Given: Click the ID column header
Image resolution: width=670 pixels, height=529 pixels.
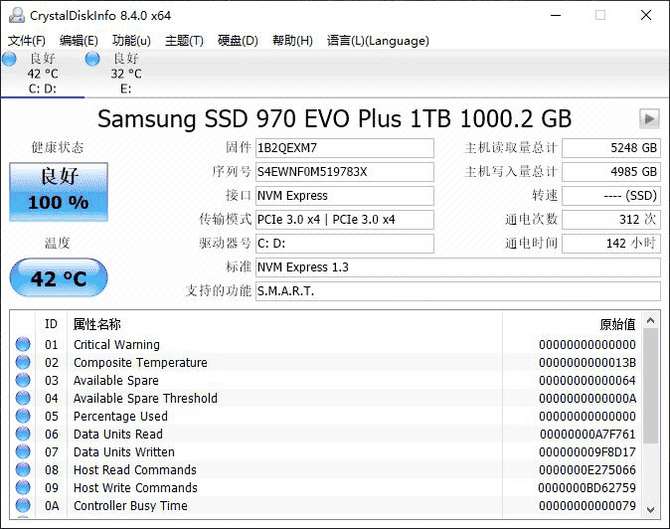Looking at the screenshot, I should pyautogui.click(x=51, y=324).
